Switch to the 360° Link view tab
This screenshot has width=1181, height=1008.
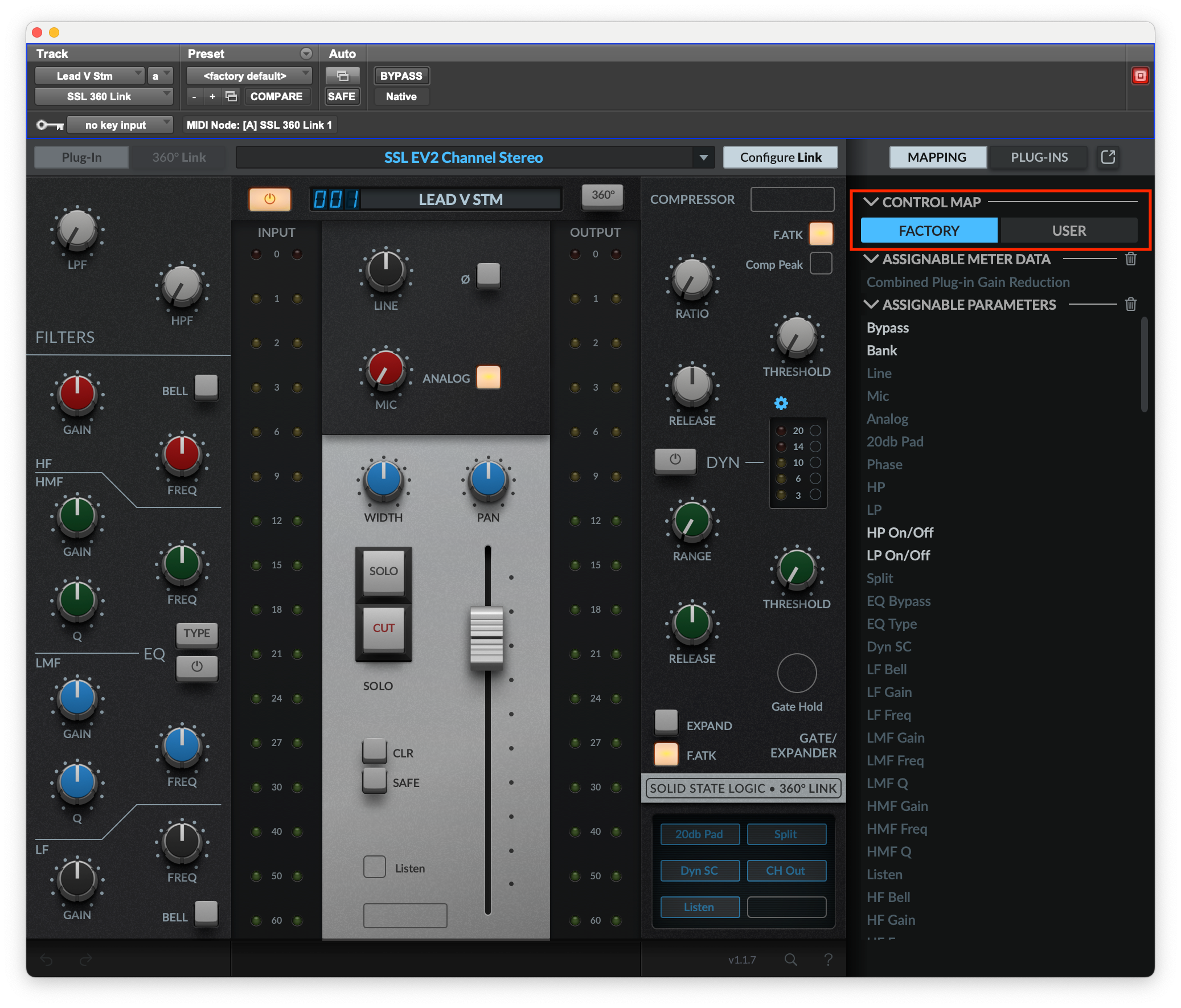[x=178, y=157]
